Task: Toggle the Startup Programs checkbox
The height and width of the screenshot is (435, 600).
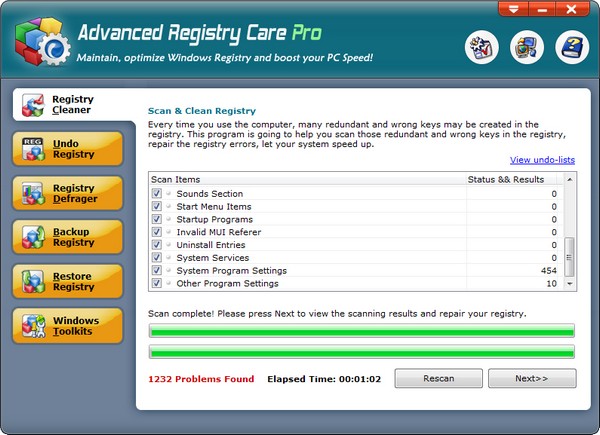Action: click(157, 219)
